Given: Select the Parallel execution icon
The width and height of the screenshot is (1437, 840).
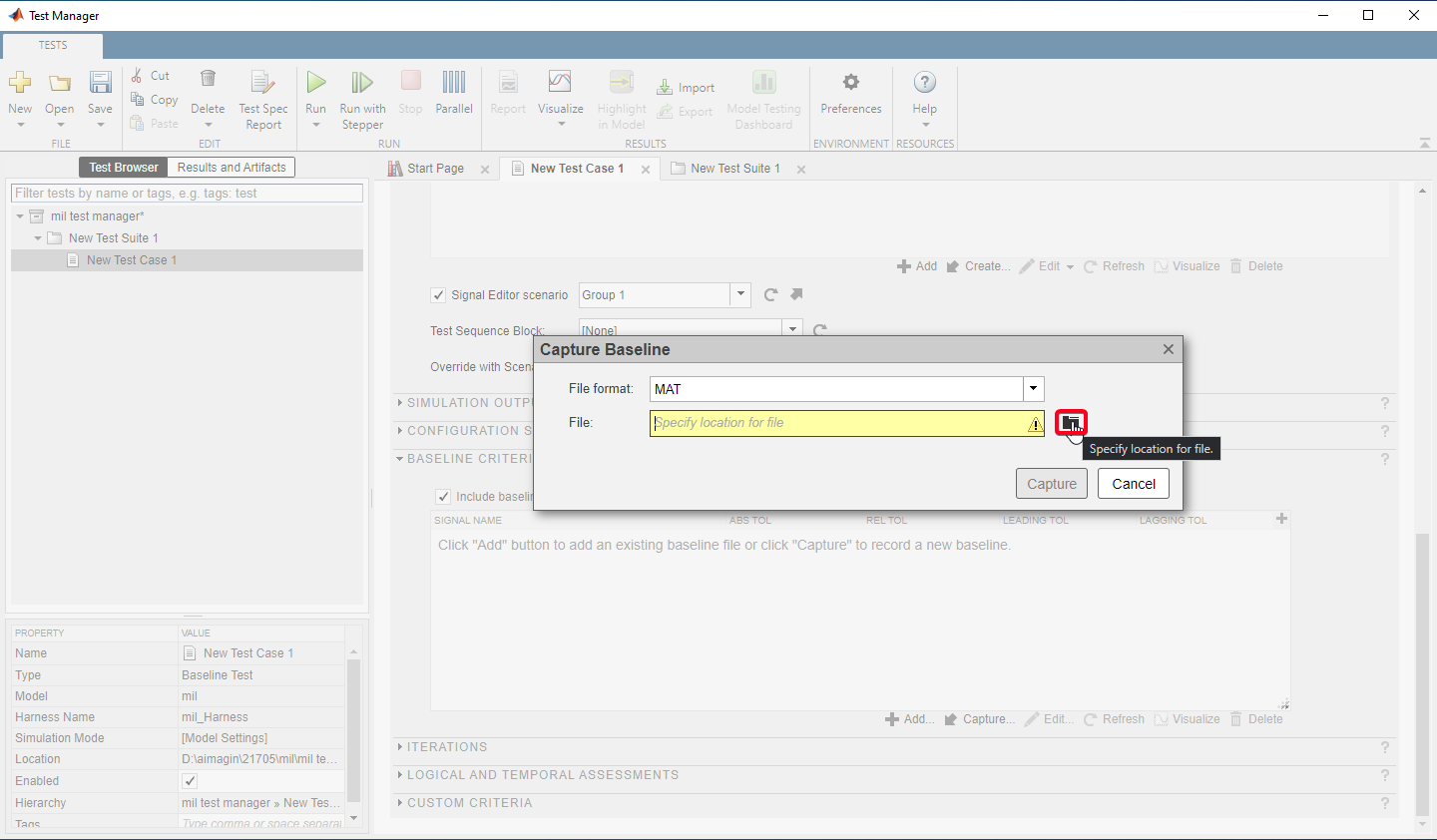Looking at the screenshot, I should coord(454,83).
